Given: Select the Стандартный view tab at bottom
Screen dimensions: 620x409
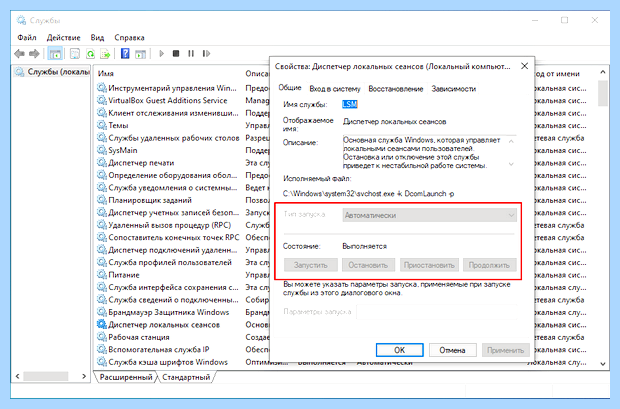Looking at the screenshot, I should click(186, 377).
